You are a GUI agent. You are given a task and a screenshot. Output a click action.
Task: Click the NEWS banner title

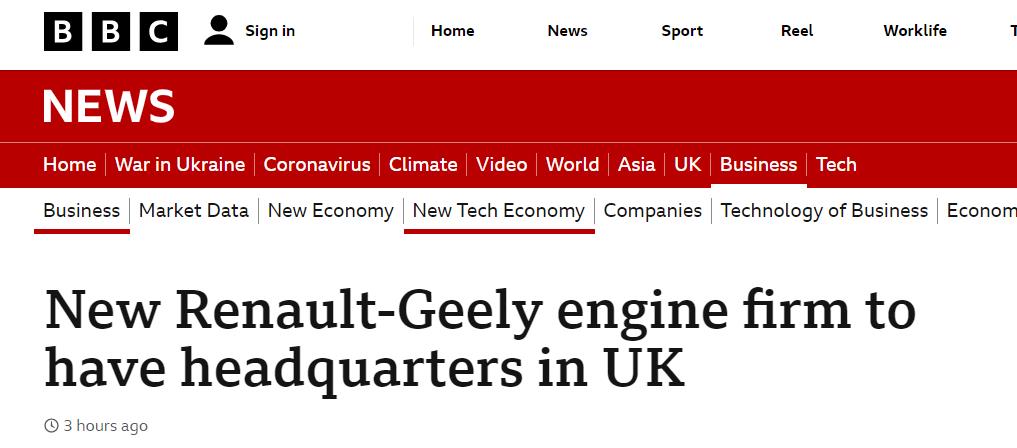click(108, 107)
